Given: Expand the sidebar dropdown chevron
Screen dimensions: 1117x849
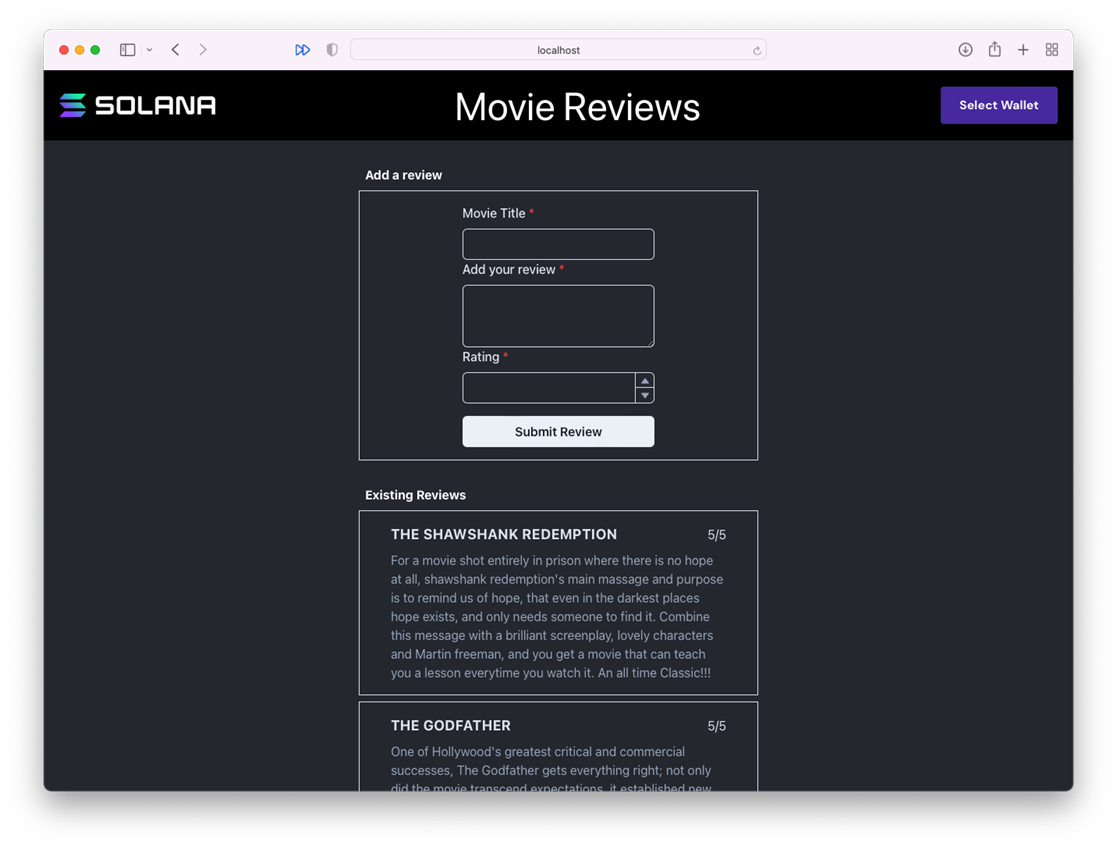Looking at the screenshot, I should pyautogui.click(x=149, y=50).
